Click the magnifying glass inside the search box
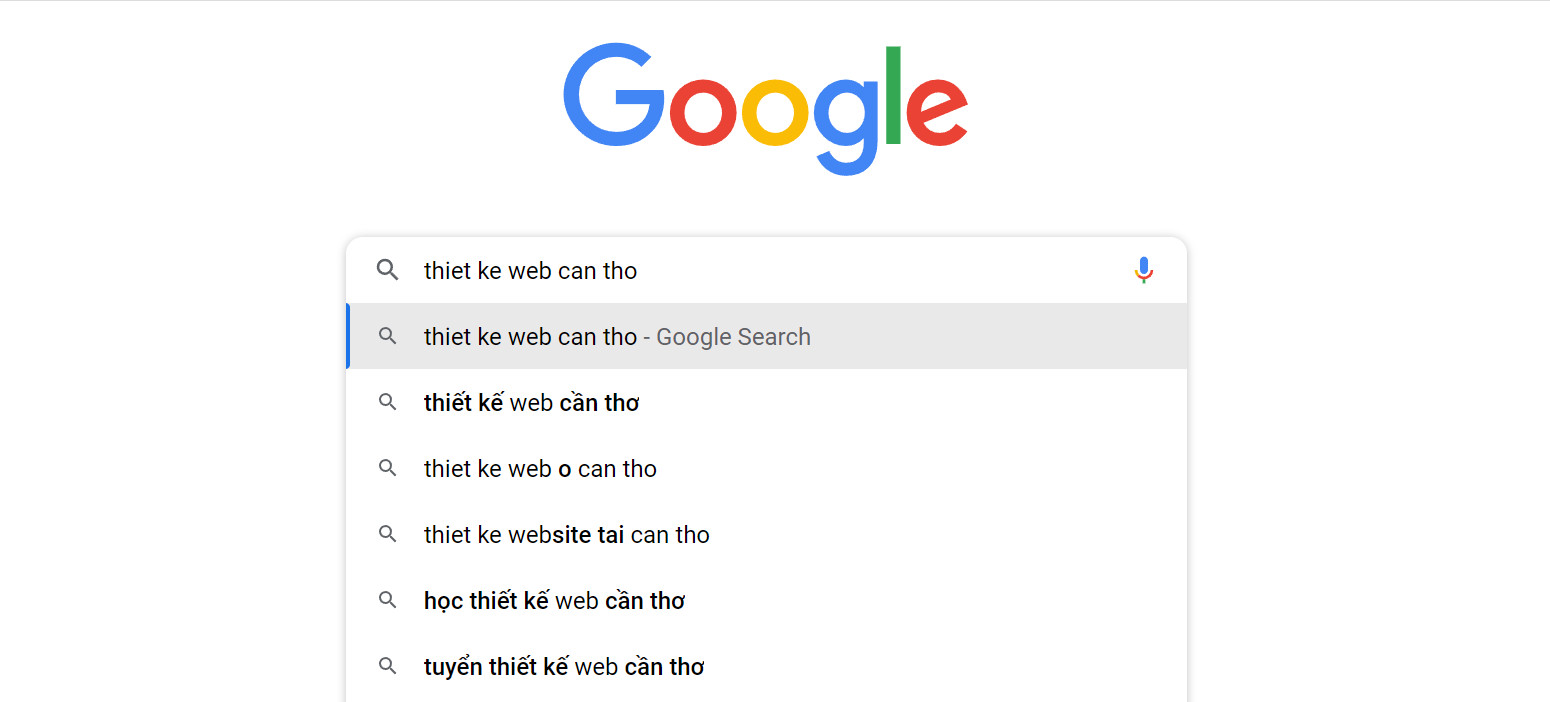 point(387,270)
